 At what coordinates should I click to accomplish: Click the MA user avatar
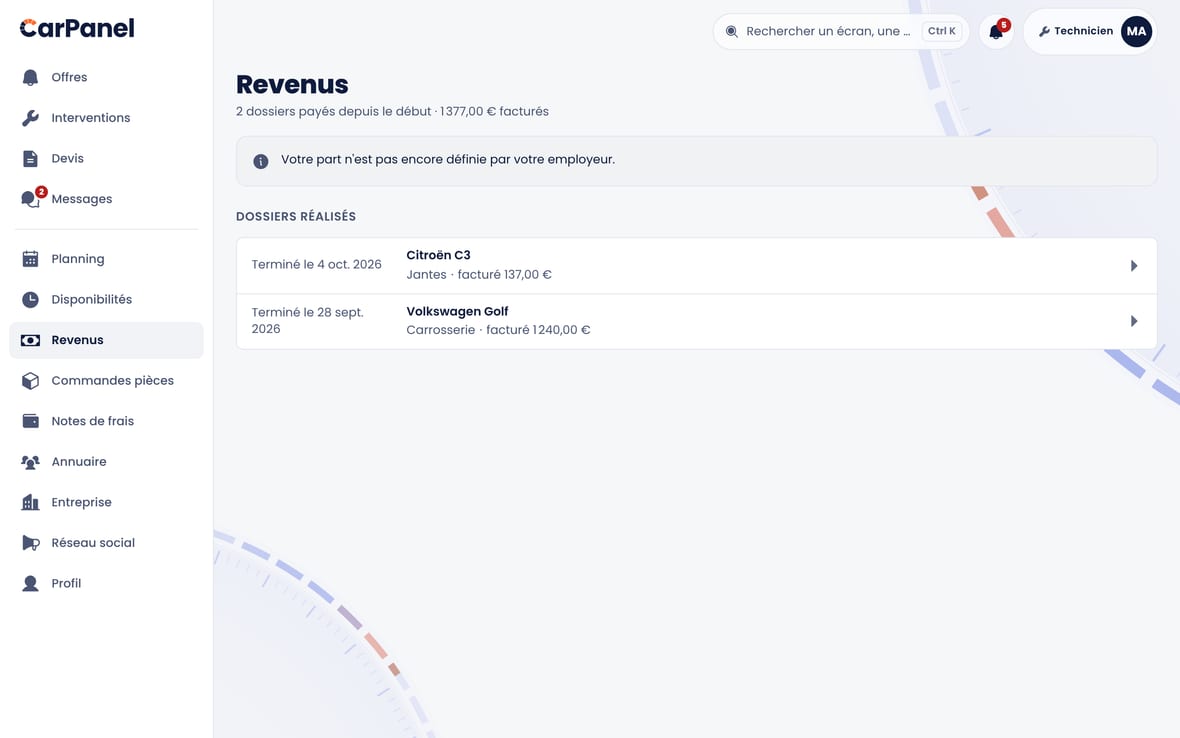point(1136,32)
